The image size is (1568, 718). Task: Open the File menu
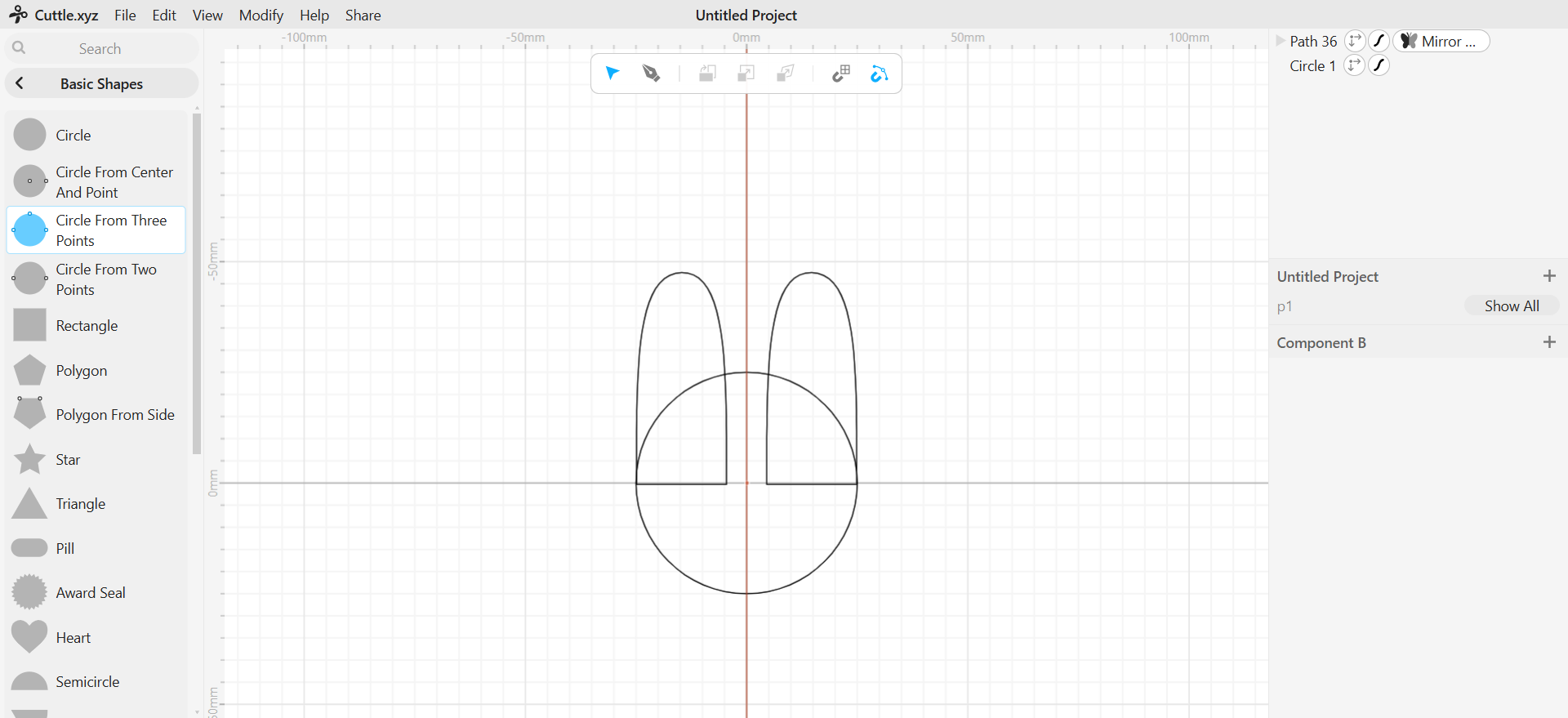tap(125, 15)
